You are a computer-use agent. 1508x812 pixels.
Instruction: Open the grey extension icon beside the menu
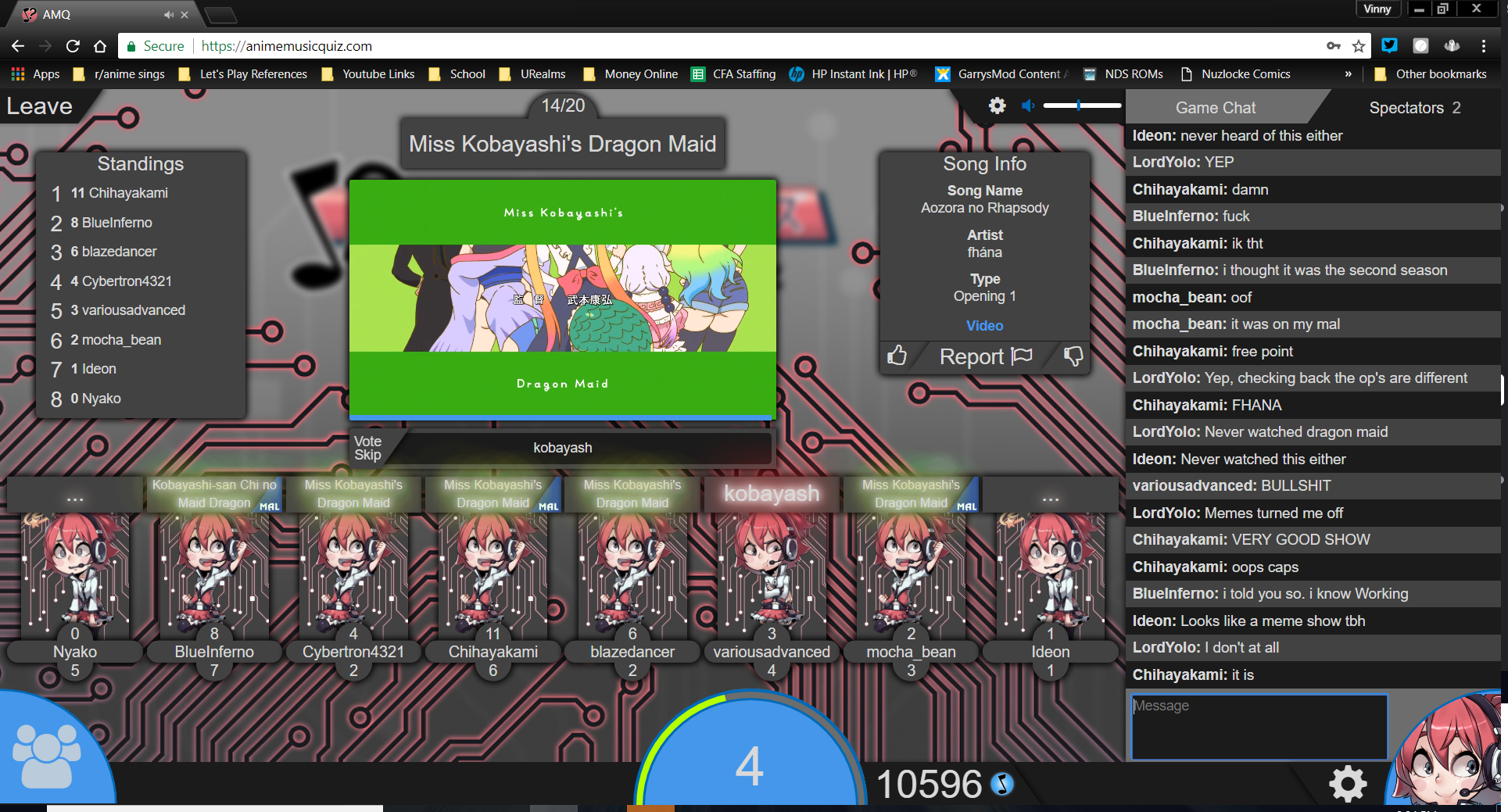(x=1452, y=45)
